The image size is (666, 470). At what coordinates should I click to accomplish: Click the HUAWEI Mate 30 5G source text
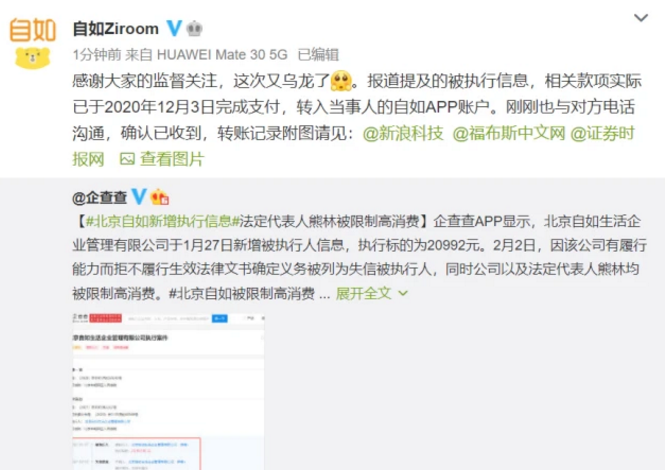(222, 55)
